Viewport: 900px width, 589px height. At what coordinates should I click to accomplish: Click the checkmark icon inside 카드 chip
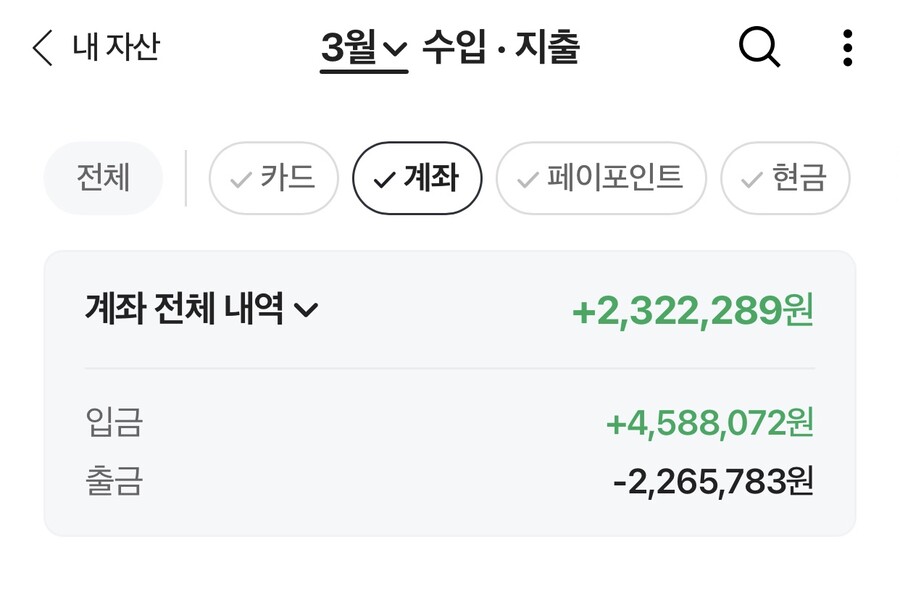240,180
